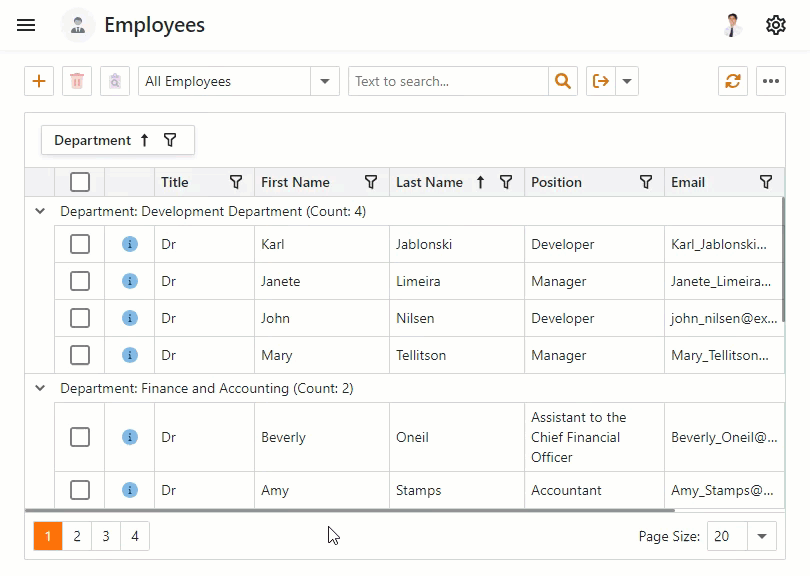Open the Department group panel filter icon
Screen dimensions: 810x576
click(x=170, y=140)
